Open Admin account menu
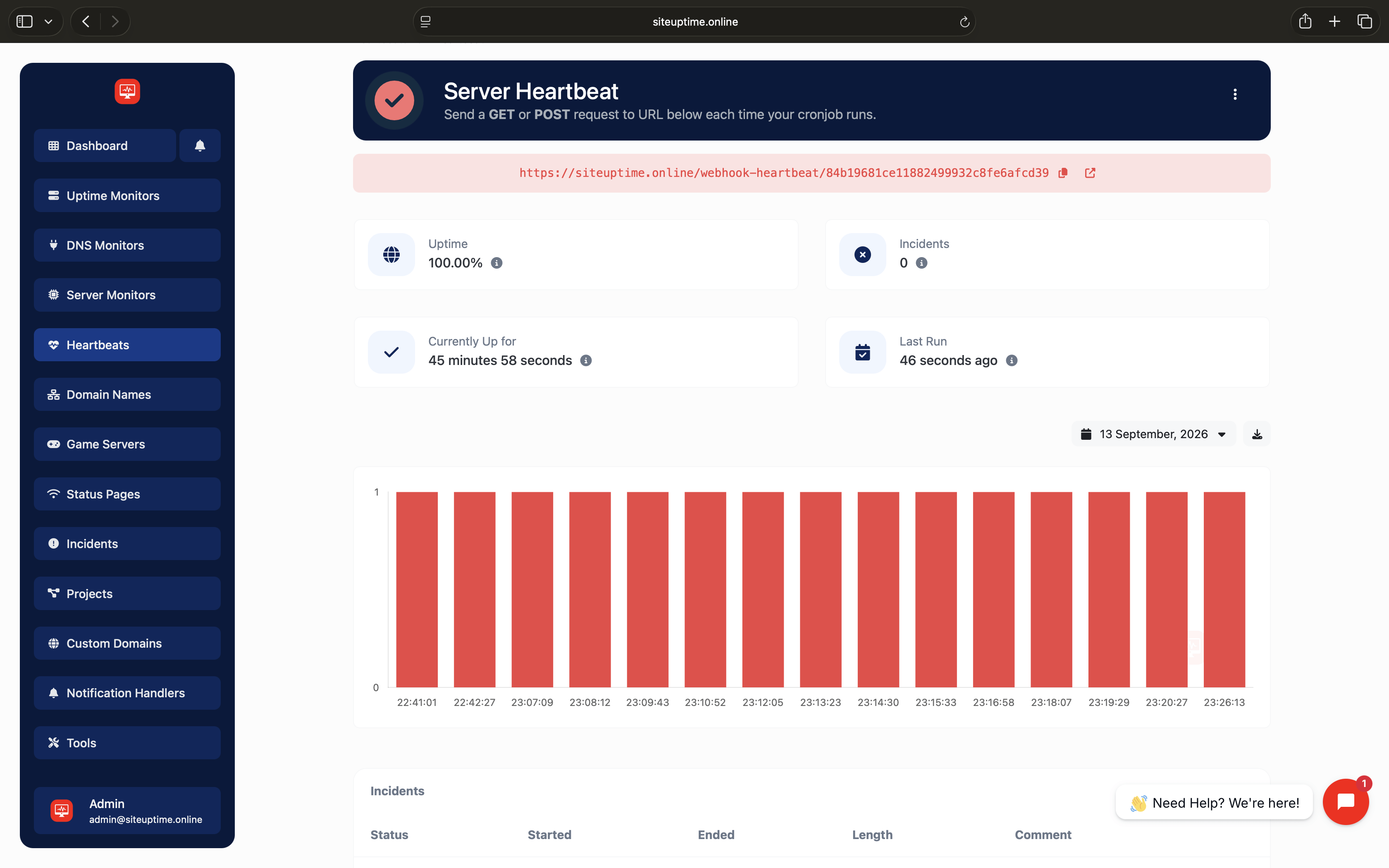 [x=127, y=811]
